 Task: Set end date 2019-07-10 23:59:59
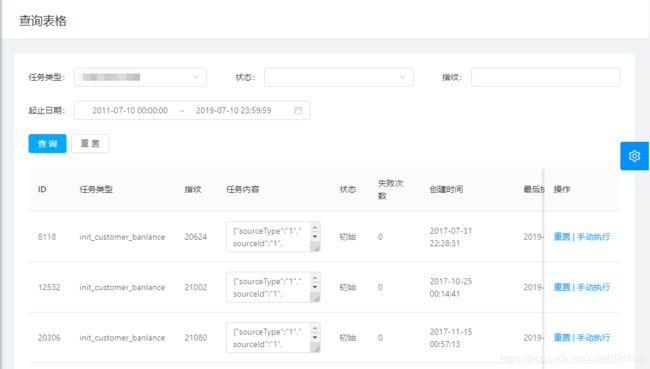click(233, 110)
